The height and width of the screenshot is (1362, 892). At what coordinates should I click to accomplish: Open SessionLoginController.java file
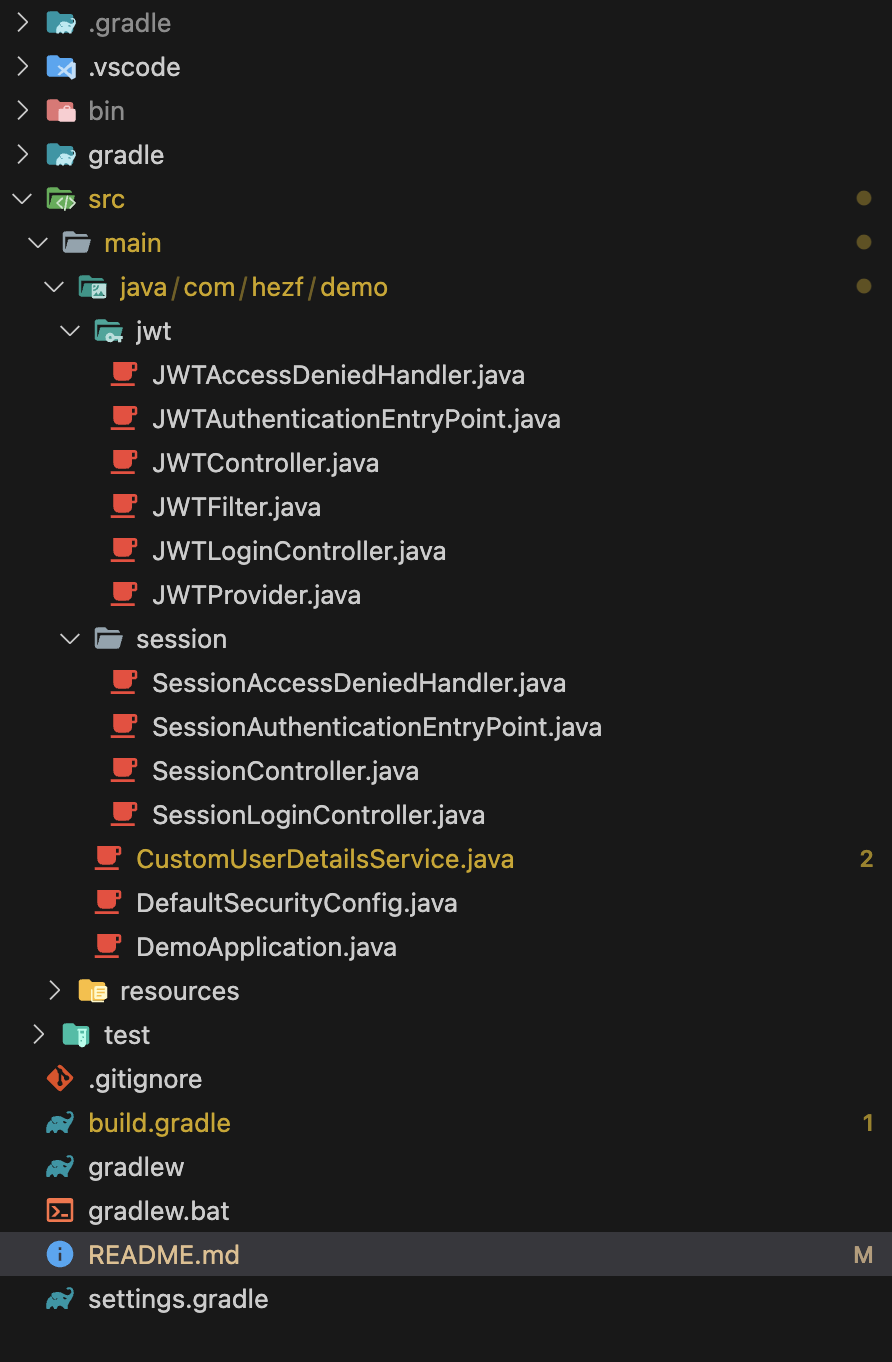(318, 815)
